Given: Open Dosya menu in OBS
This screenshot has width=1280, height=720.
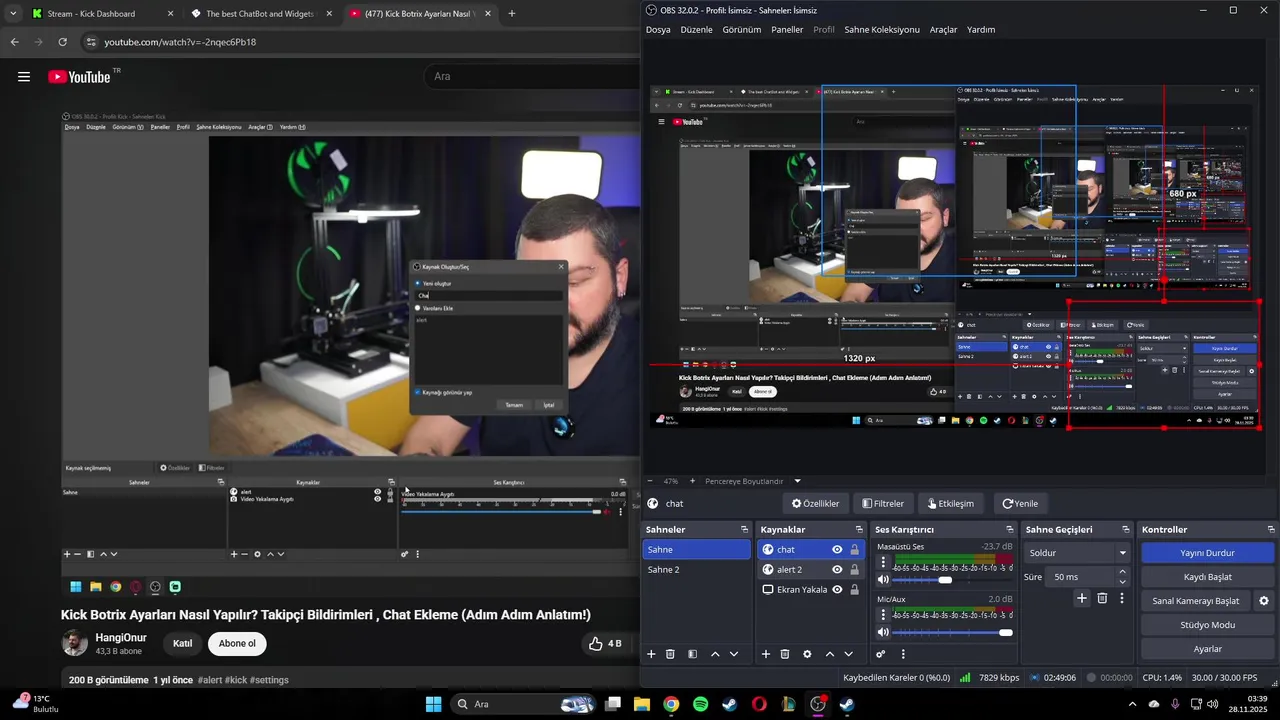Looking at the screenshot, I should click(x=658, y=30).
